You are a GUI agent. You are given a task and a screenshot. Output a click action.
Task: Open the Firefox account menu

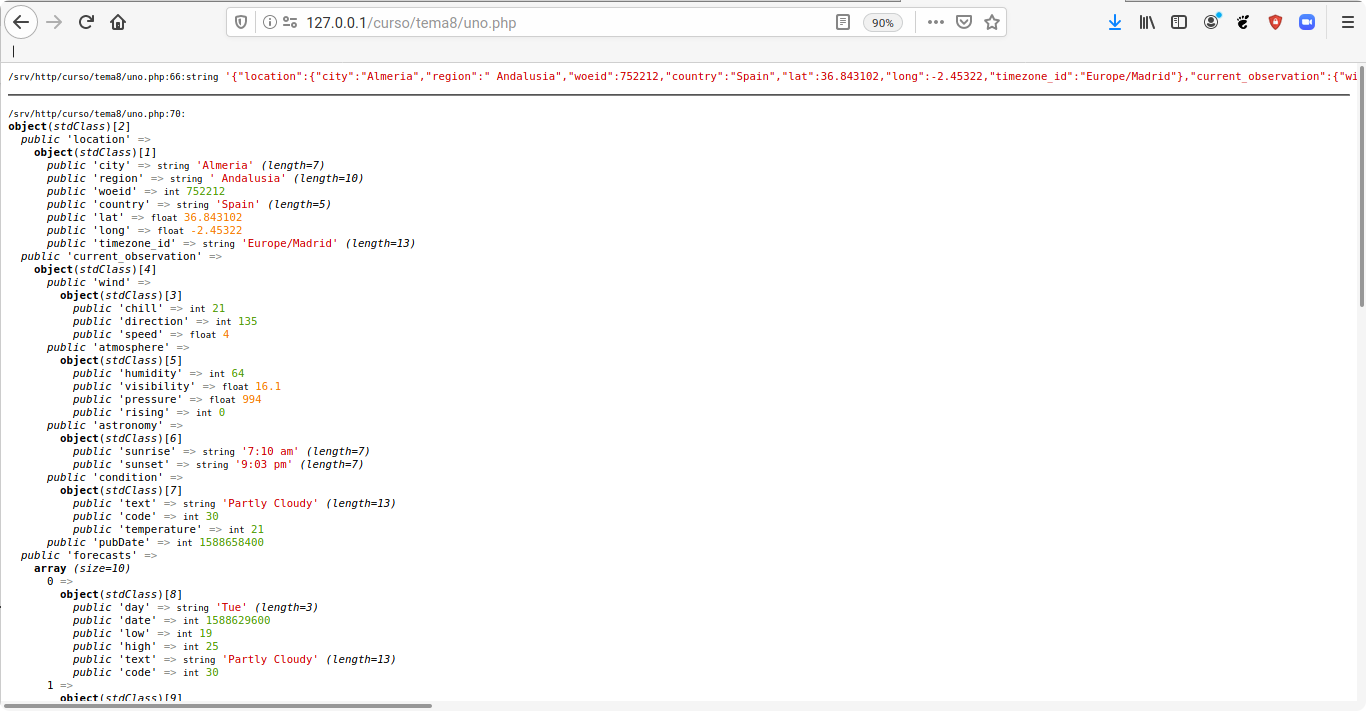click(1211, 22)
